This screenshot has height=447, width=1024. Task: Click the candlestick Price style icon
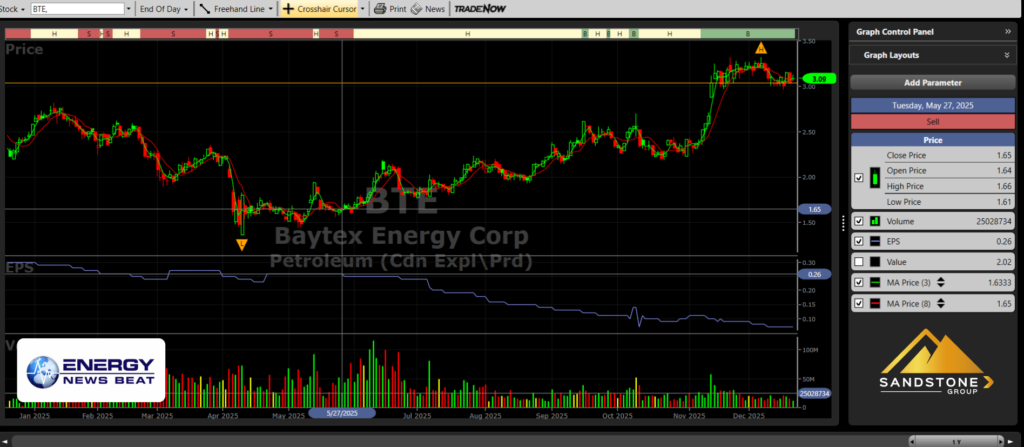[875, 178]
